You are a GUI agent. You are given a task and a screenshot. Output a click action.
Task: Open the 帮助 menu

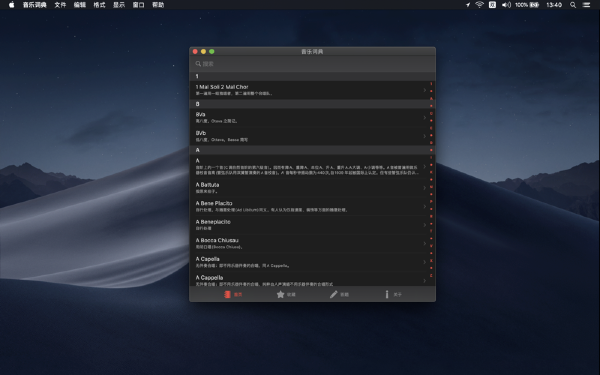[x=158, y=5]
